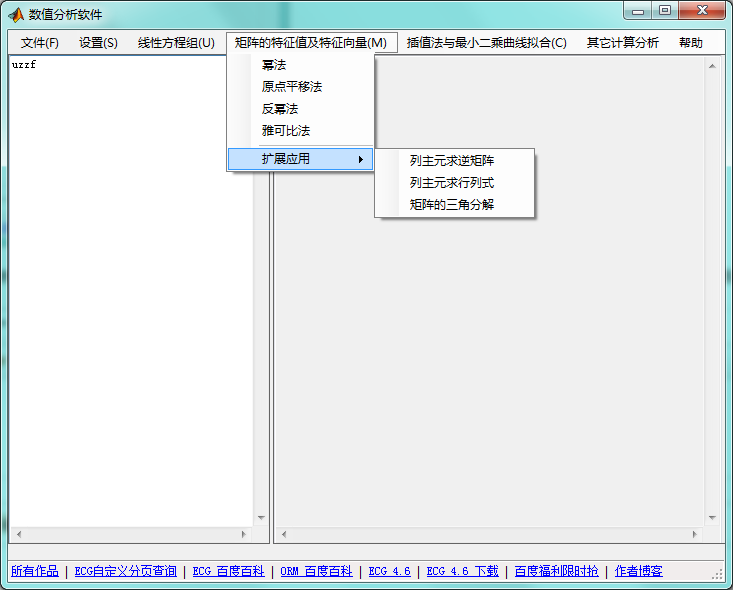Choose 雅可比法 from the menu

point(301,131)
